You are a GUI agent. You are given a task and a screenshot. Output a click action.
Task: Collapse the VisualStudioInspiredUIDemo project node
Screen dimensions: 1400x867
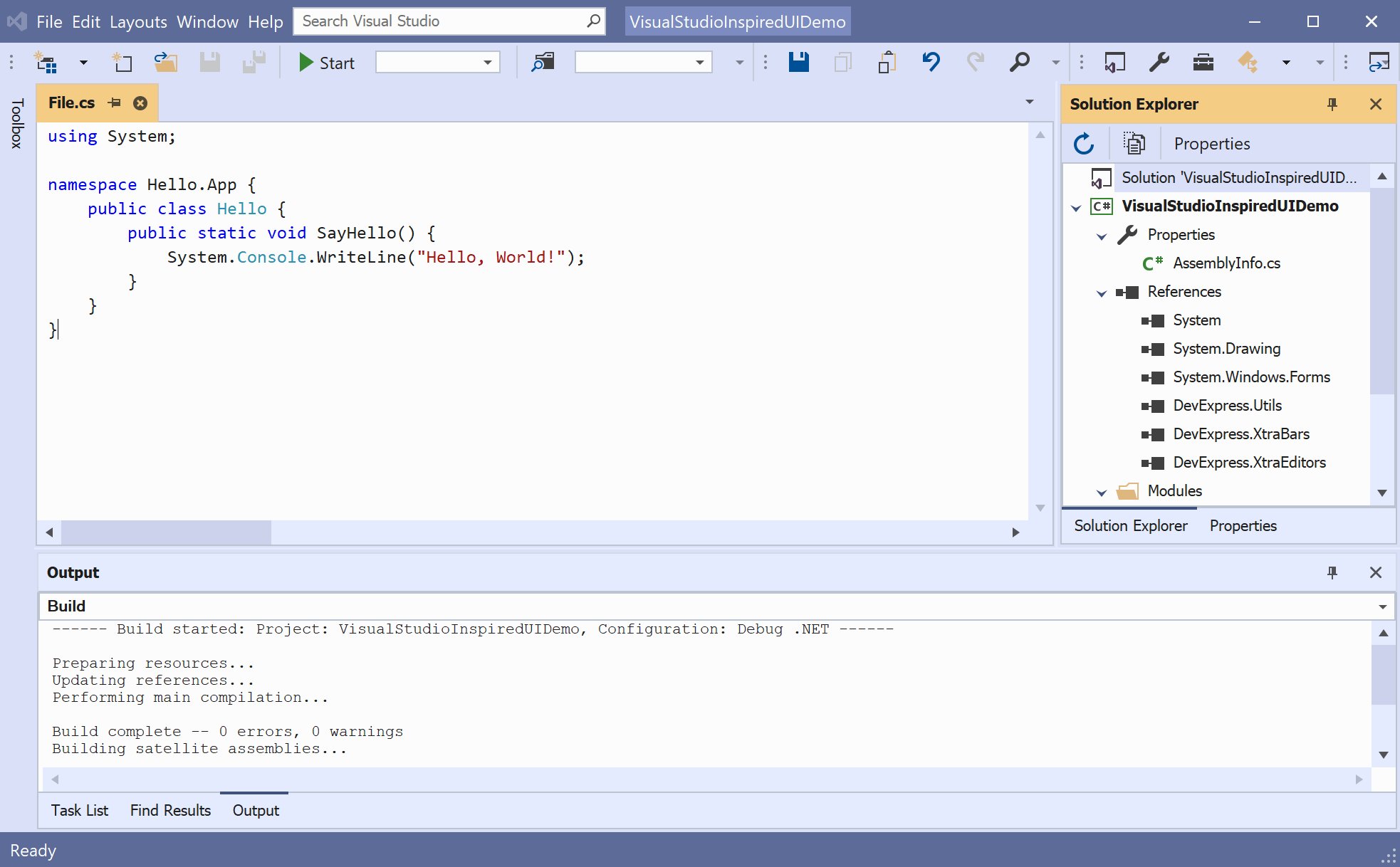coord(1076,207)
